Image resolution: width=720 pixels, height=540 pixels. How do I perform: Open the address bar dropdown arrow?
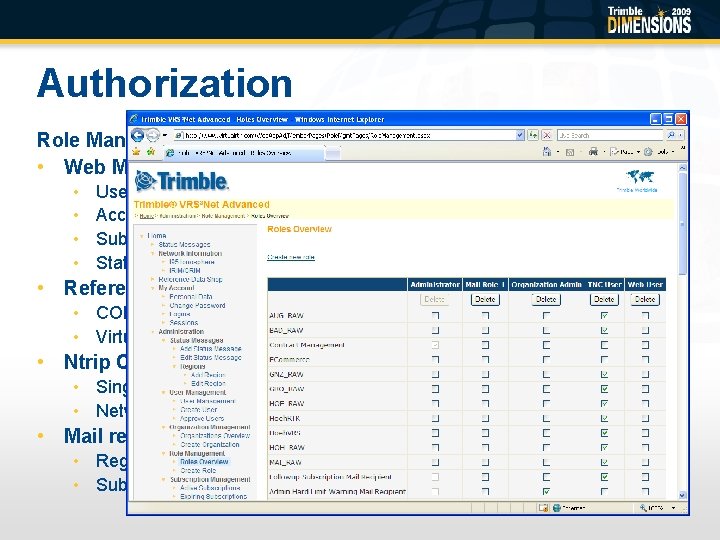[x=520, y=135]
